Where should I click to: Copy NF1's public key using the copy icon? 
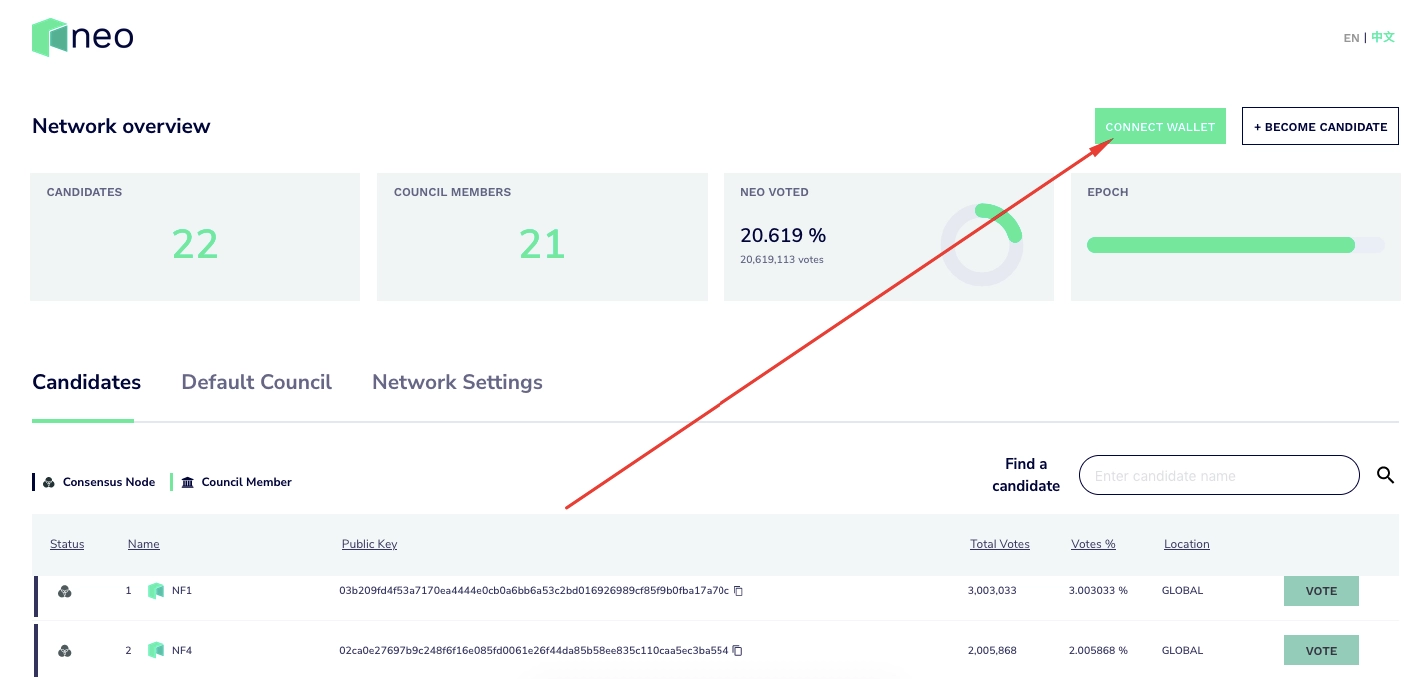738,591
